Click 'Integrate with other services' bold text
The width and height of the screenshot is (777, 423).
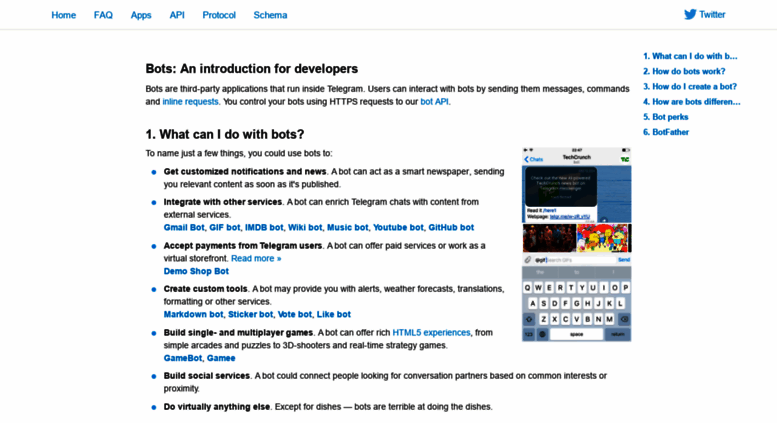click(x=222, y=202)
